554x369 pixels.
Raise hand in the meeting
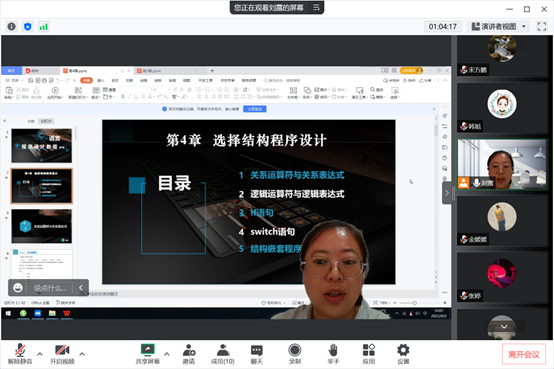click(x=333, y=354)
